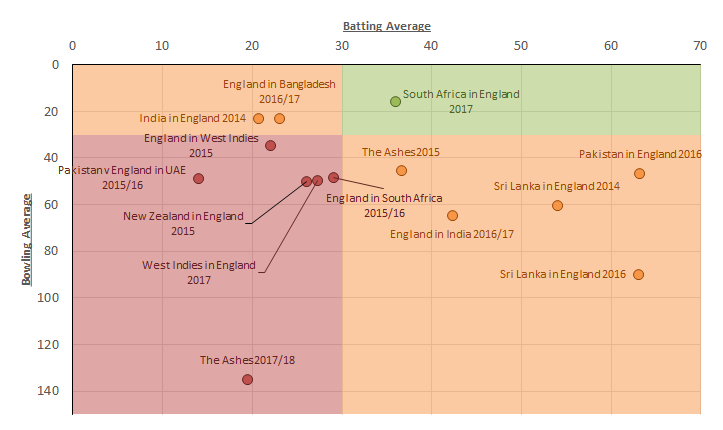Select the Batting Average axis title
Image resolution: width=723 pixels, height=430 pixels.
click(x=387, y=25)
